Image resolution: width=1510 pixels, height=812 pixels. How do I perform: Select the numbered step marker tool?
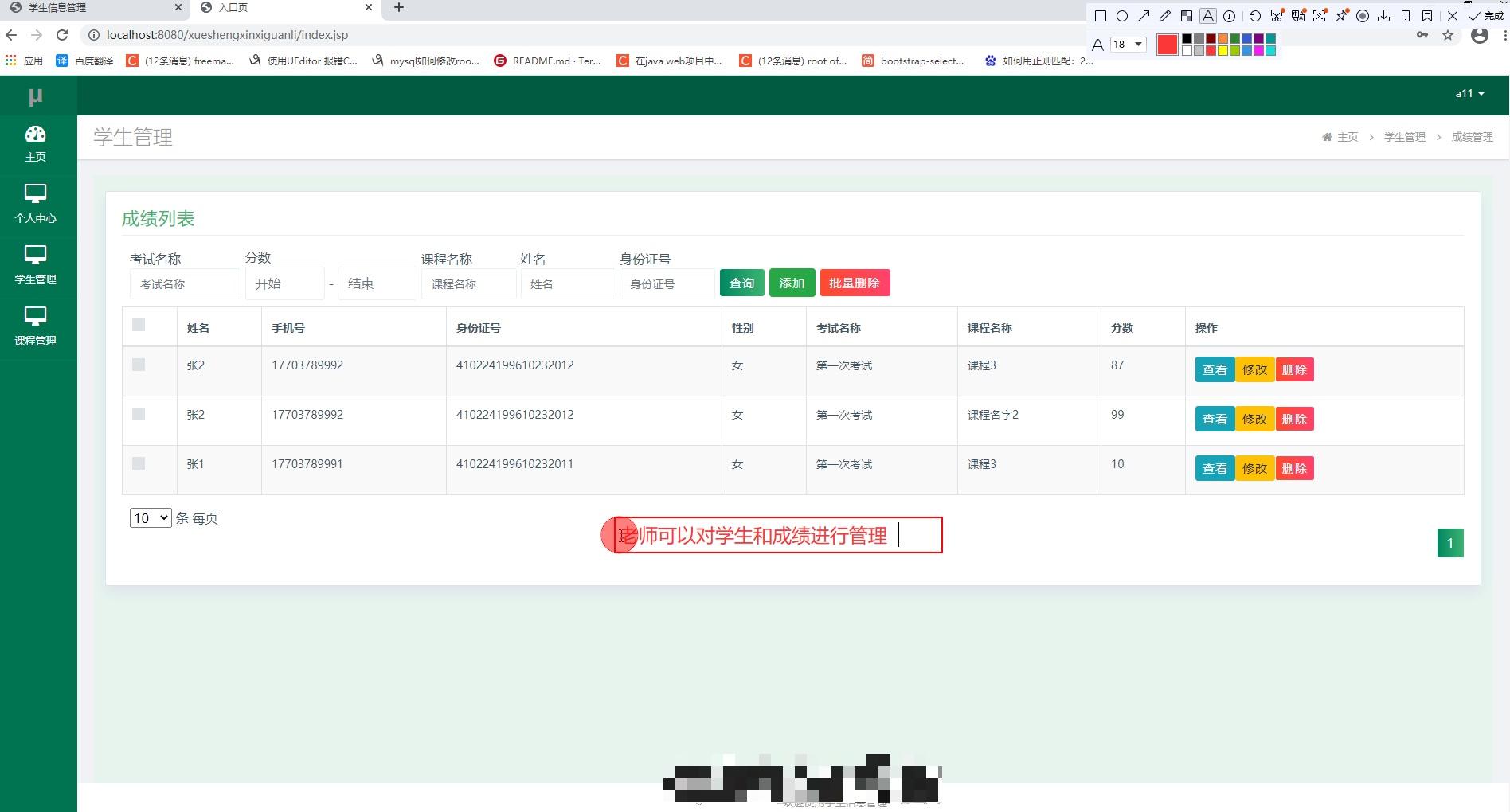(x=1230, y=16)
